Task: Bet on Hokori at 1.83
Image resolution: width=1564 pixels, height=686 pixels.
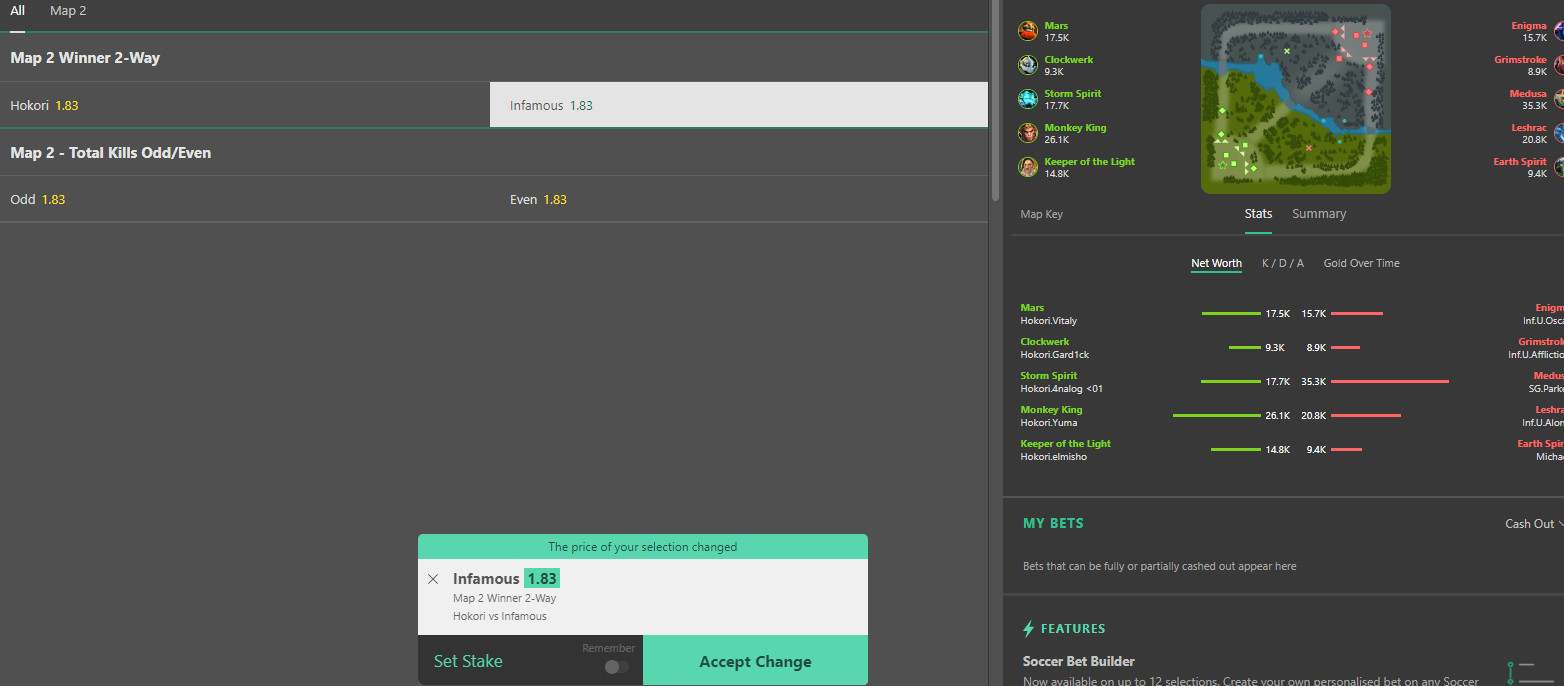Action: (x=245, y=105)
